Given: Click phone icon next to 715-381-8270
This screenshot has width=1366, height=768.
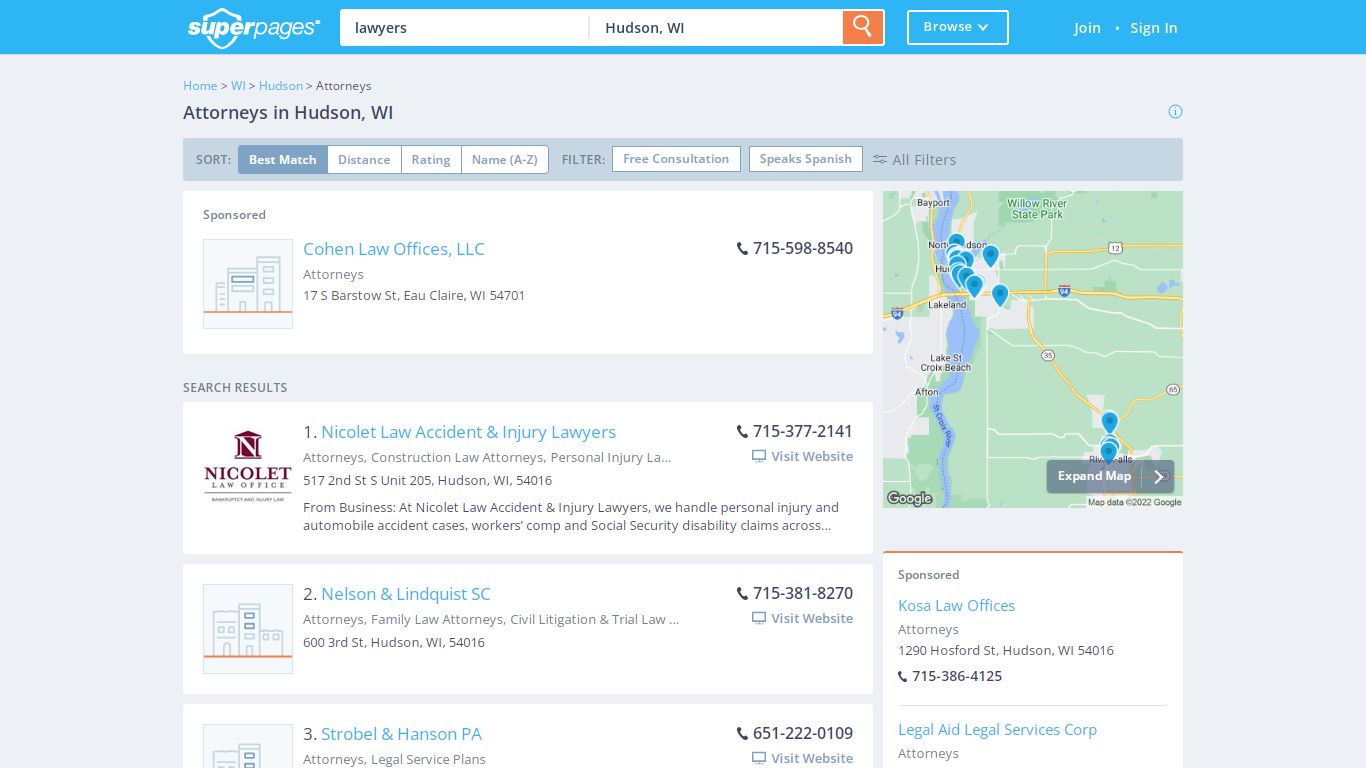Looking at the screenshot, I should click(x=742, y=594).
